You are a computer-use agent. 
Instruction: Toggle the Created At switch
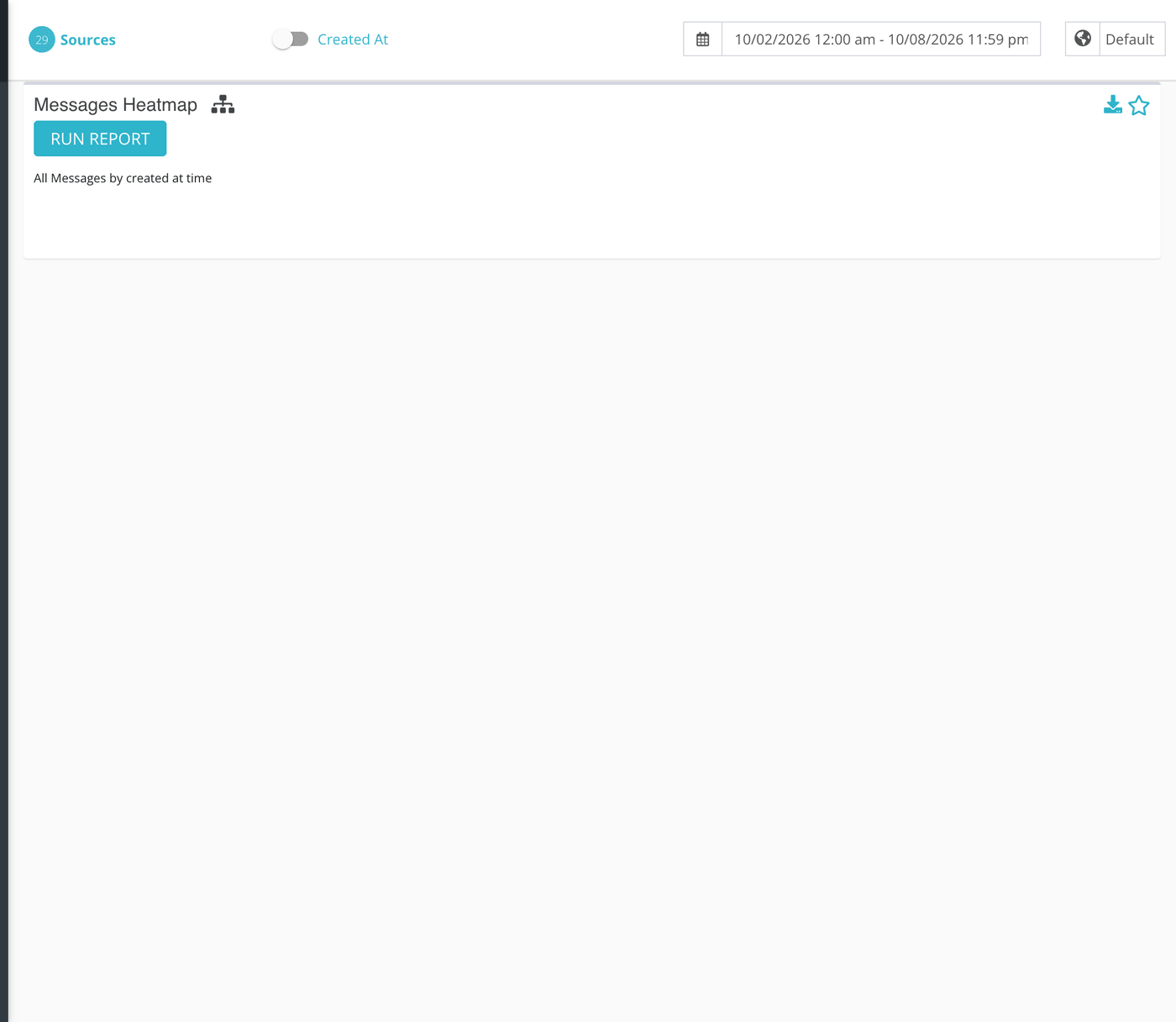tap(291, 39)
